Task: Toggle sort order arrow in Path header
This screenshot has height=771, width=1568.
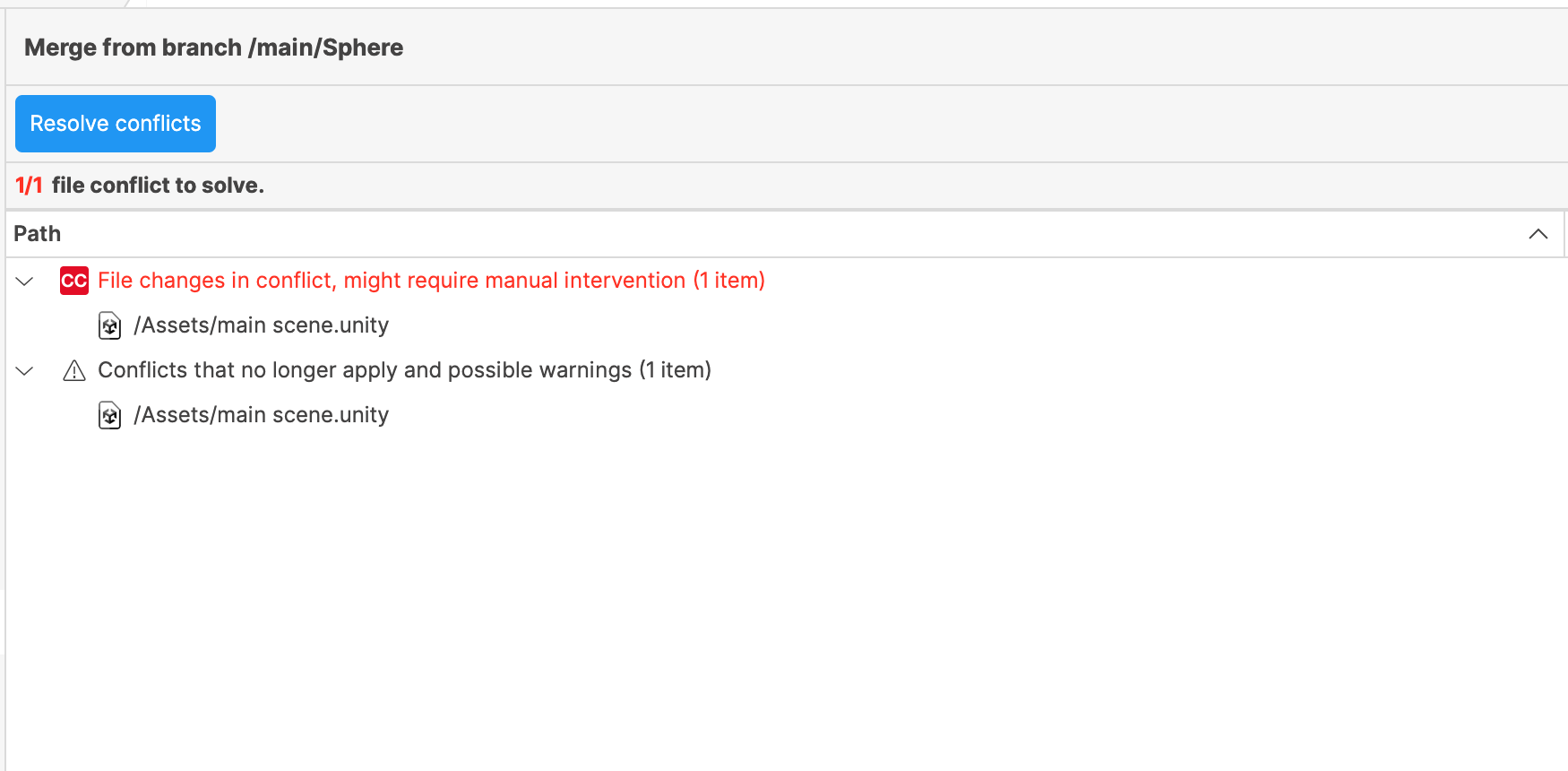Action: [1538, 234]
